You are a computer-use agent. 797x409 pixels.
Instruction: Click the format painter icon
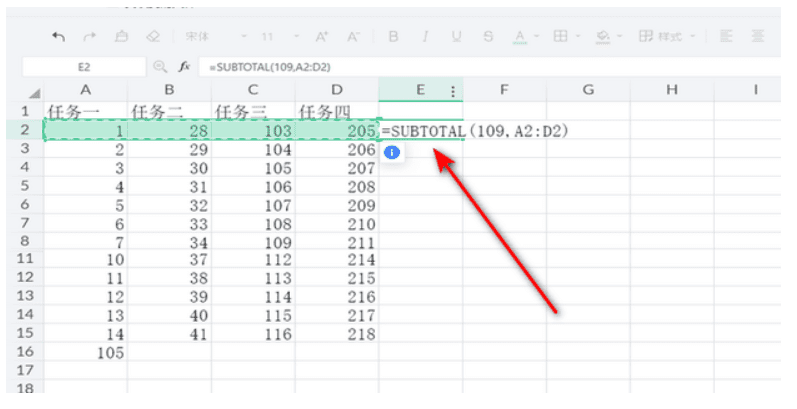click(121, 36)
